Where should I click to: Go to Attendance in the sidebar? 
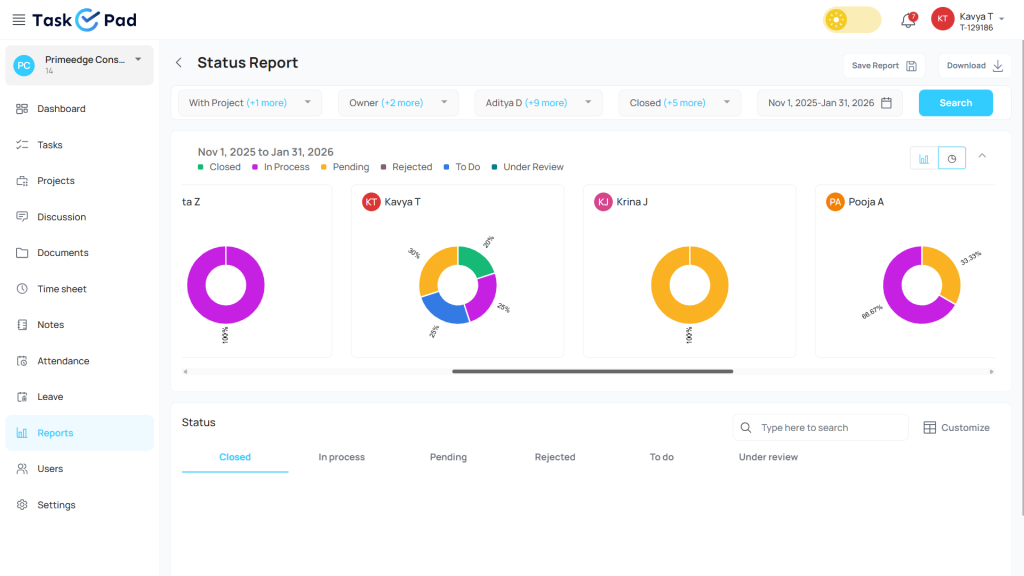pos(63,361)
